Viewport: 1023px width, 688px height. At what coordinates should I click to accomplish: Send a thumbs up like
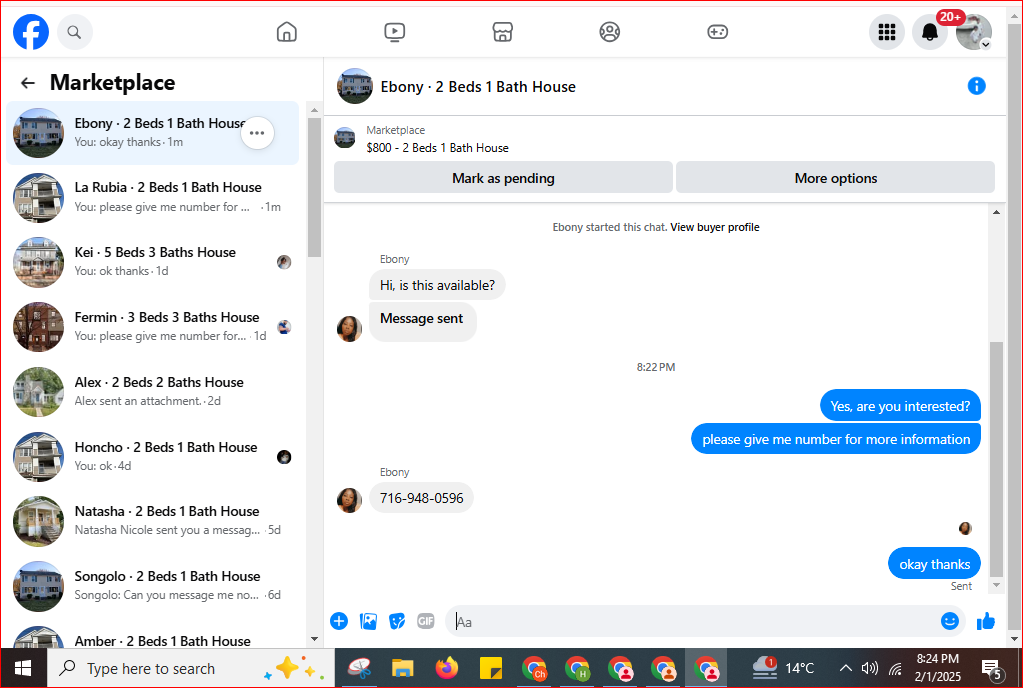(x=985, y=621)
